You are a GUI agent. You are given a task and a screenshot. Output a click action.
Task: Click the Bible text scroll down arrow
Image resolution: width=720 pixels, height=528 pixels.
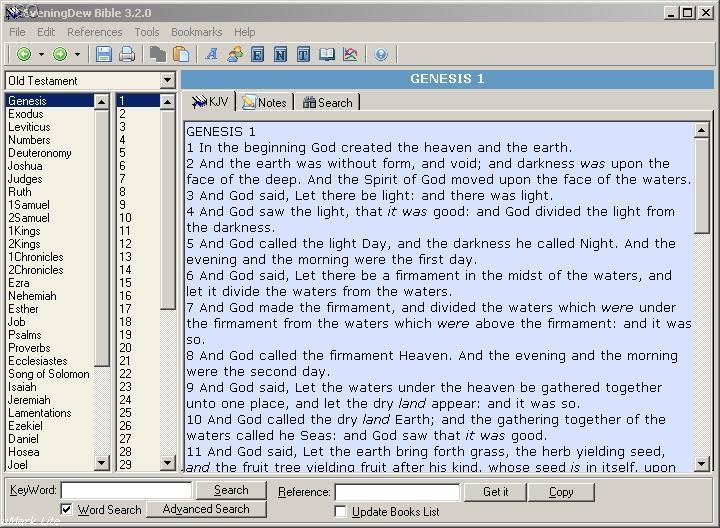coord(702,463)
